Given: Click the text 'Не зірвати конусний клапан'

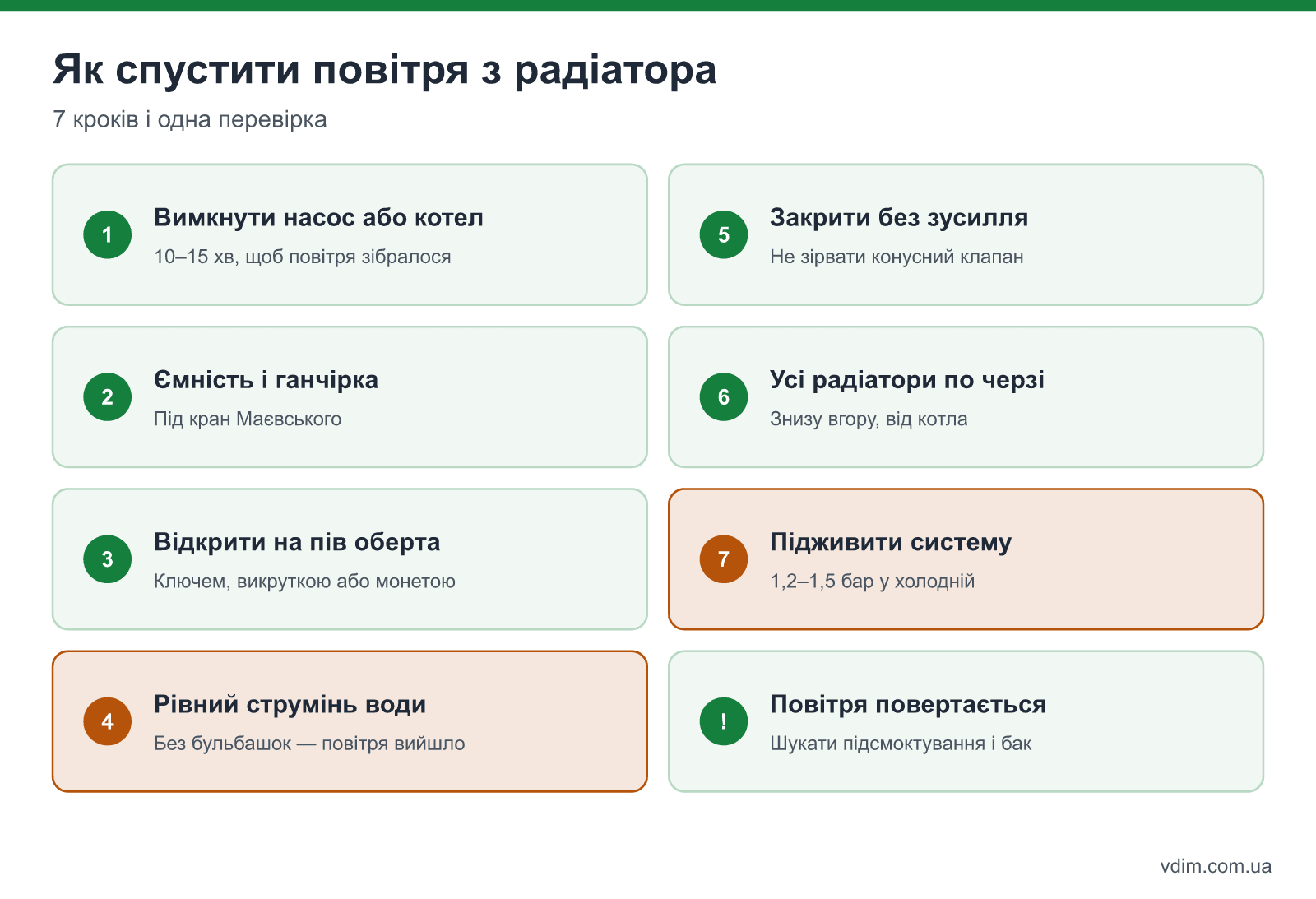Looking at the screenshot, I should 897,257.
